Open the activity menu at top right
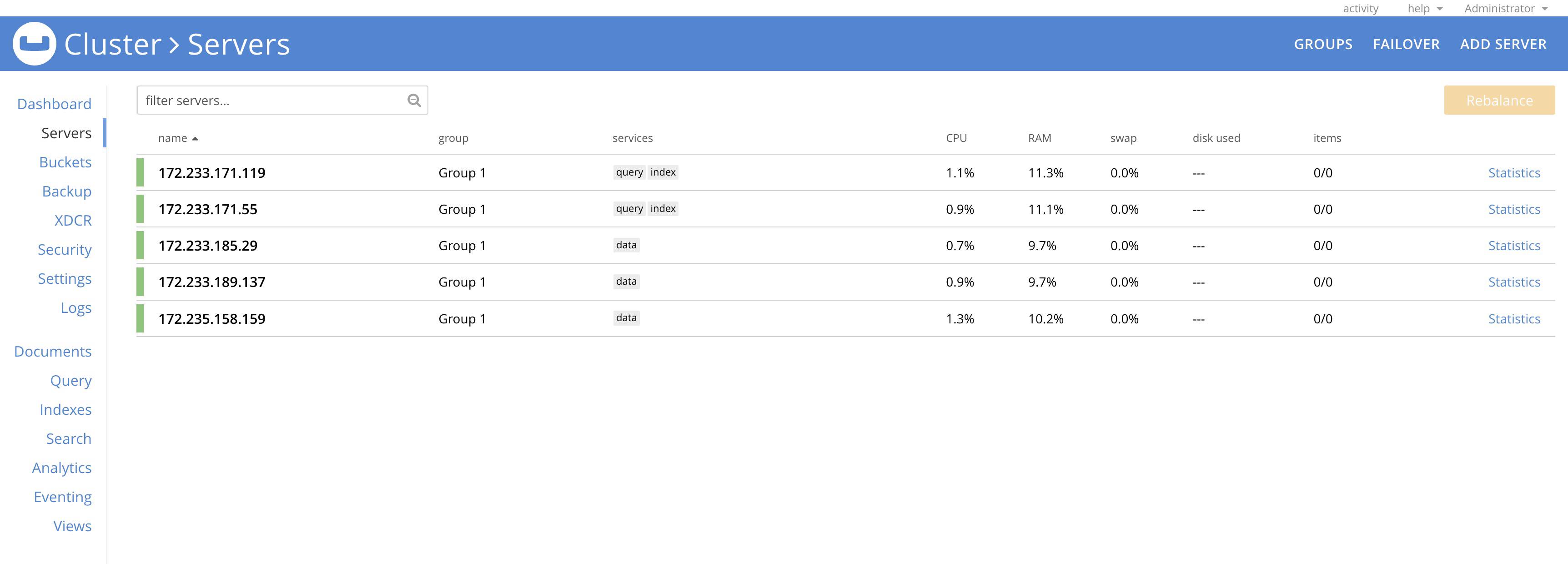The image size is (1568, 564). coord(1361,8)
